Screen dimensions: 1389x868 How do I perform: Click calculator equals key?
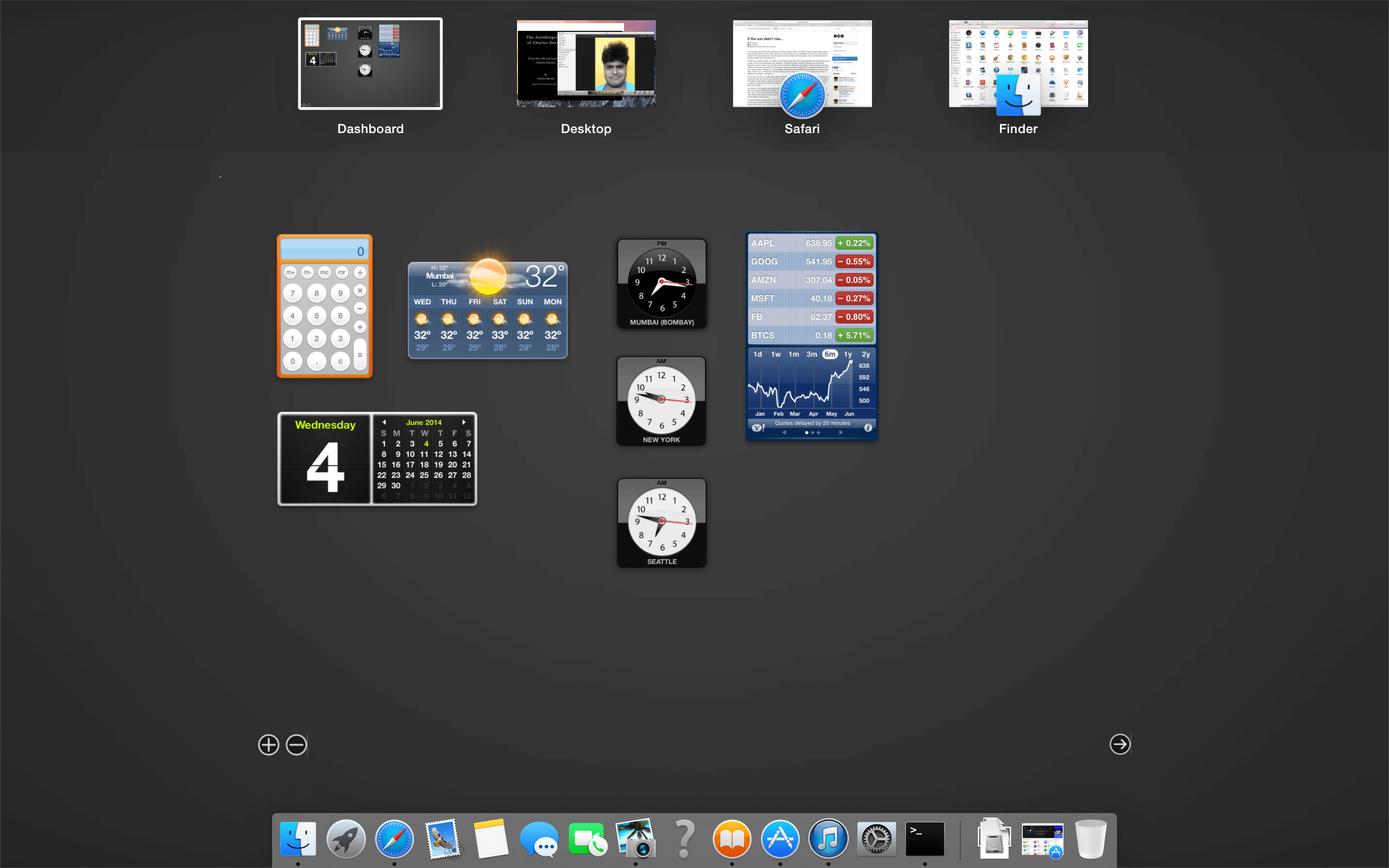coord(360,355)
